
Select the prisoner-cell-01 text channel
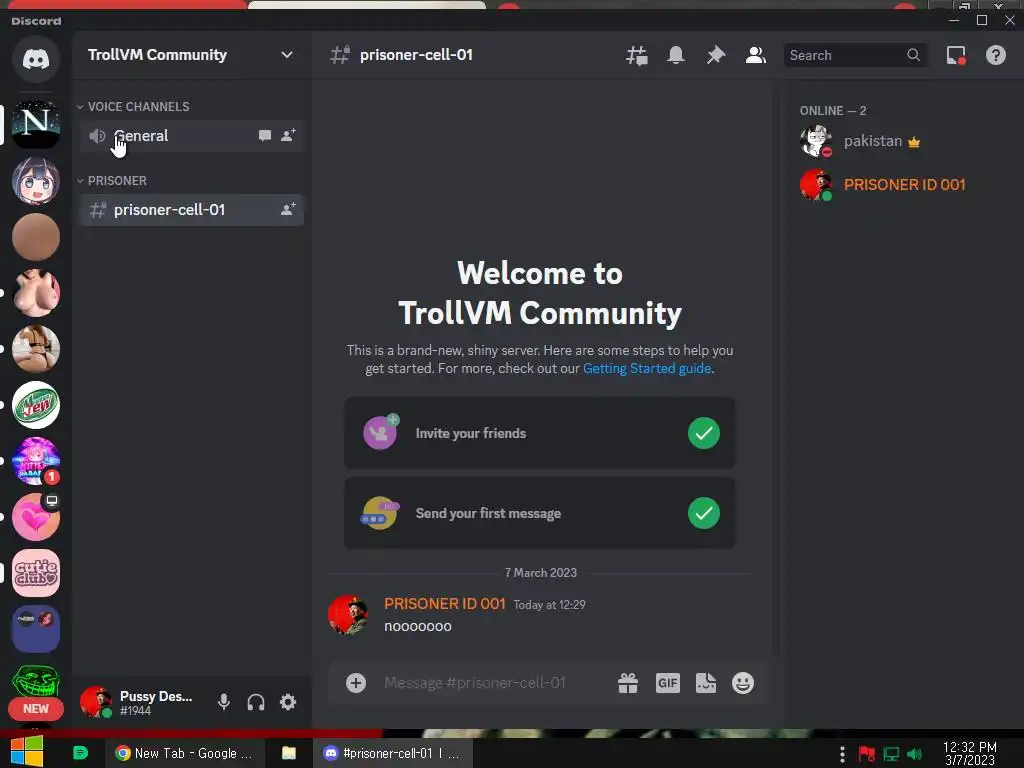click(192, 210)
